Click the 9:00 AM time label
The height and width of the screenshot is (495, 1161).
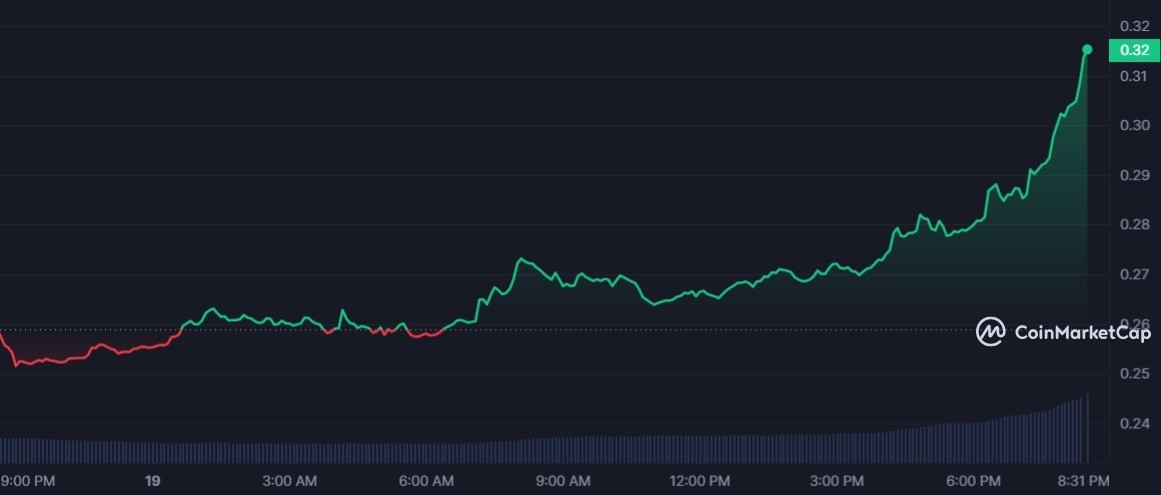[x=565, y=482]
